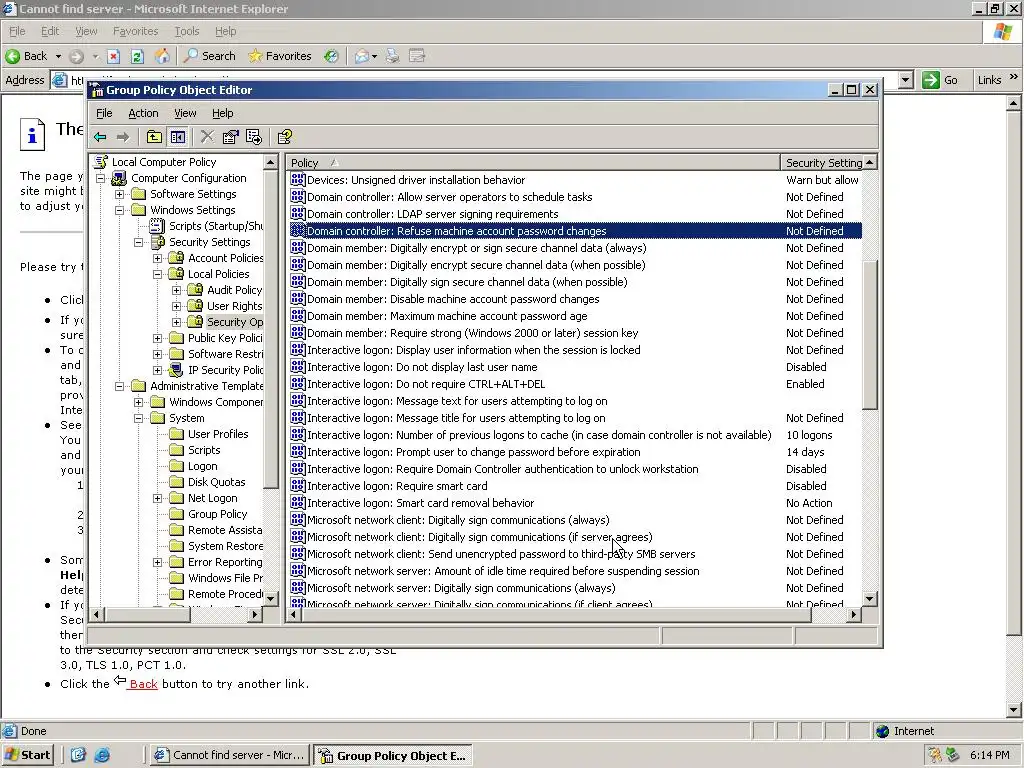Screen dimensions: 1024x768
Task: Click the Mail icon in Internet Explorer toolbar
Action: point(362,56)
